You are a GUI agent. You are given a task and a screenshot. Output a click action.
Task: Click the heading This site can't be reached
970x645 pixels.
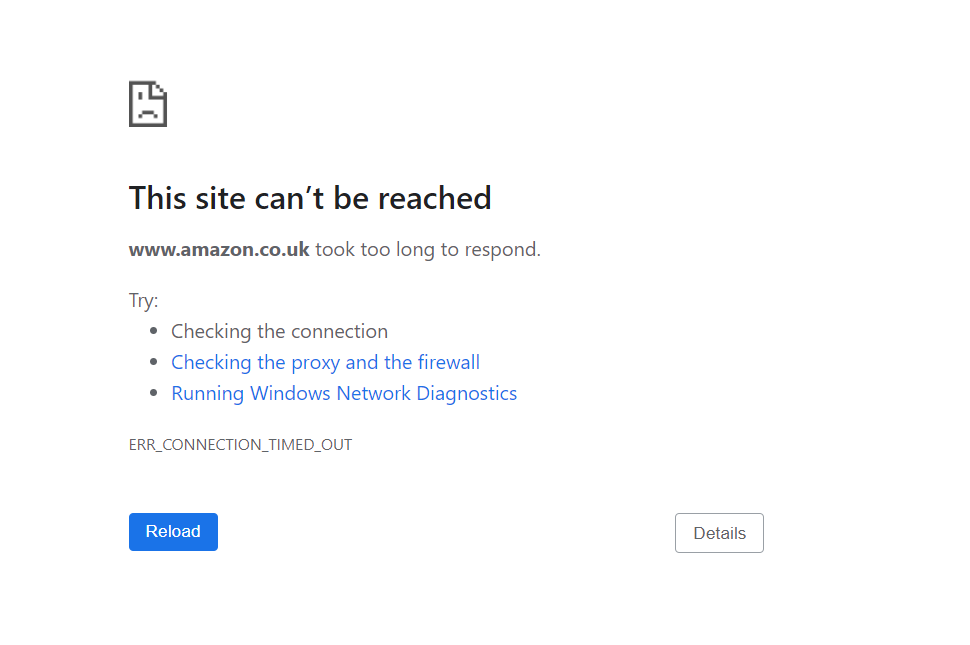pos(310,198)
